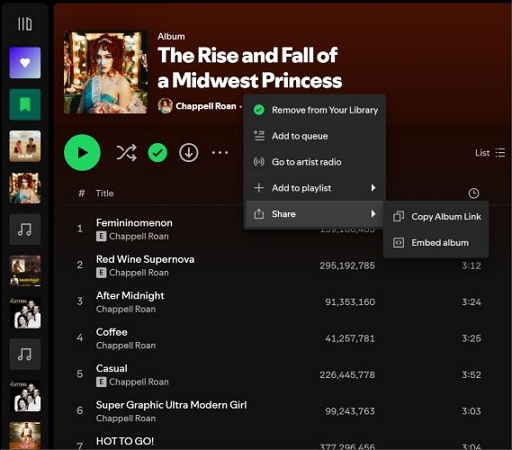The height and width of the screenshot is (450, 512).
Task: Click the Share submenu arrow
Action: pyautogui.click(x=374, y=214)
